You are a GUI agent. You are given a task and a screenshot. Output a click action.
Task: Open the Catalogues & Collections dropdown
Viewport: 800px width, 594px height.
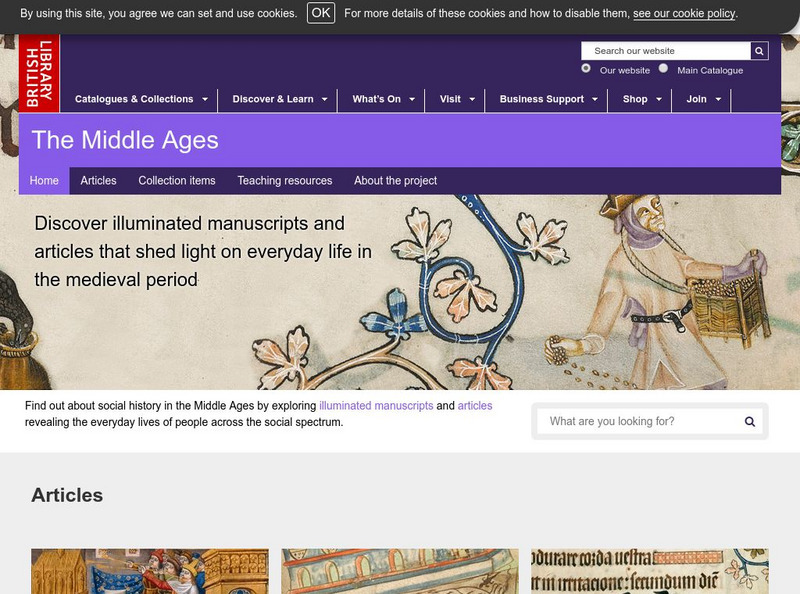[x=139, y=100]
